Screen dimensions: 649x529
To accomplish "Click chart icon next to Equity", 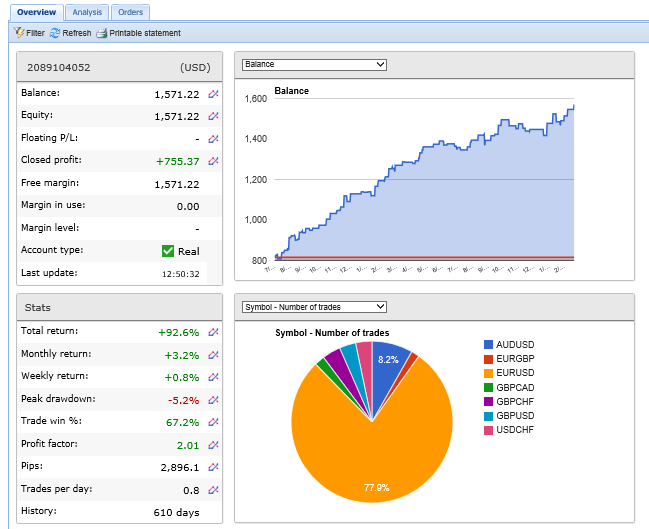I will [213, 116].
